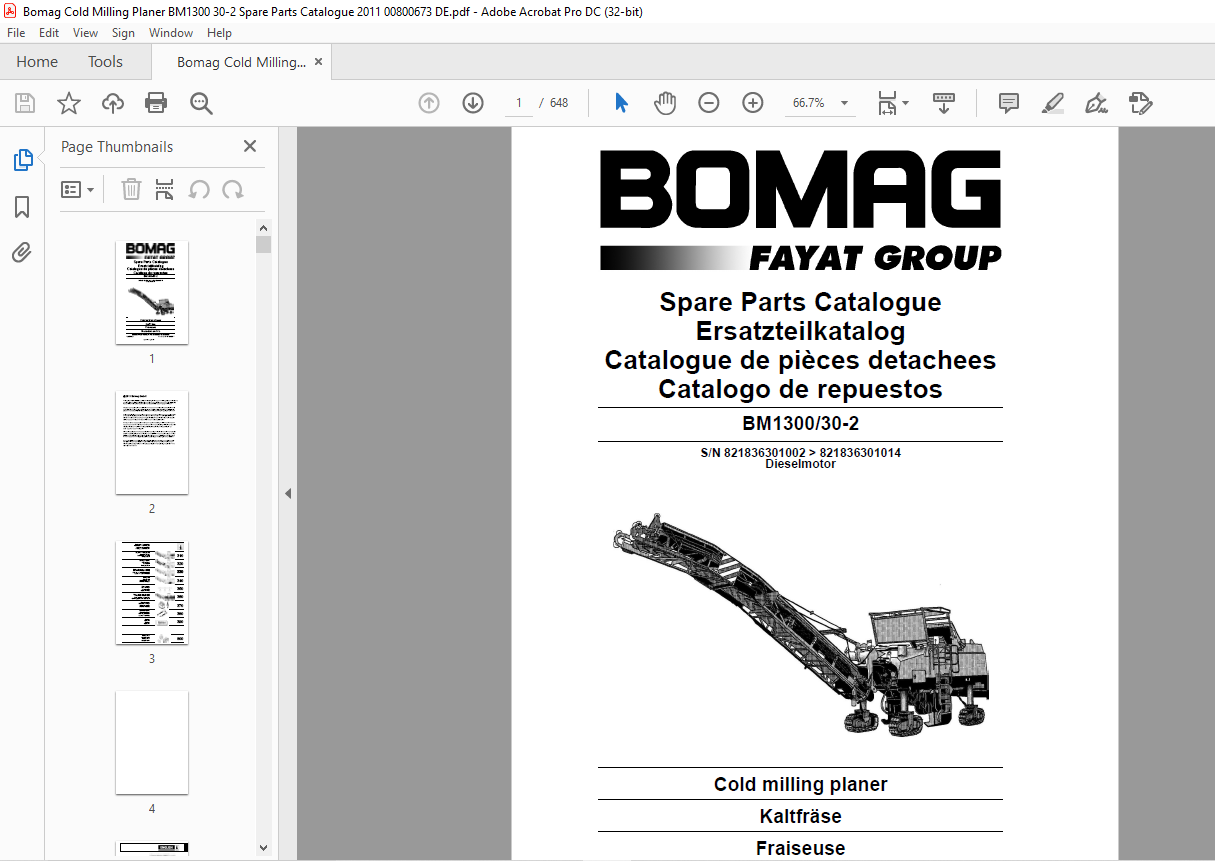
Task: Click the "Cold milling planer" text
Action: point(801,784)
